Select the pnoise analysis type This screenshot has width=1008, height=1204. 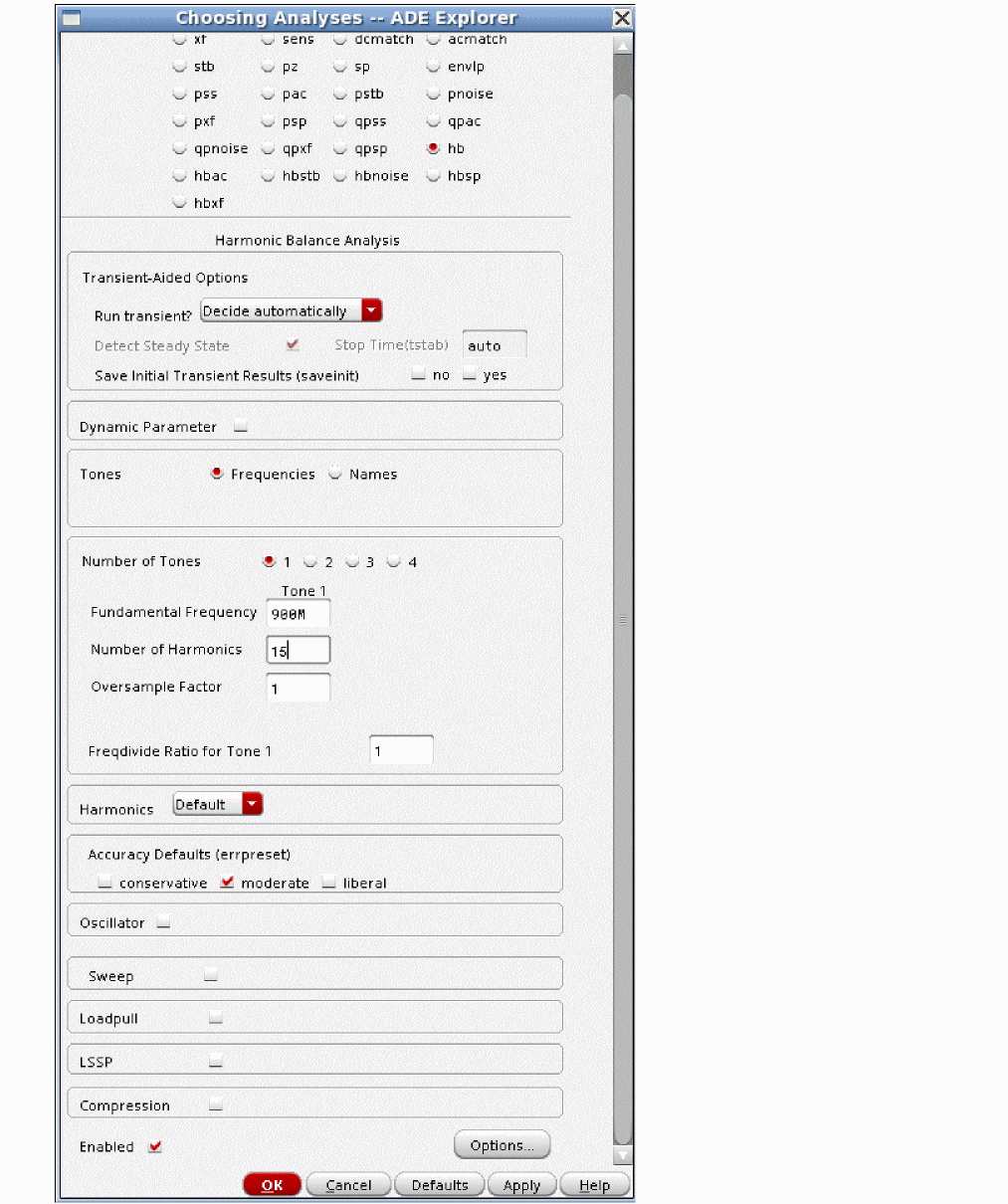click(434, 95)
